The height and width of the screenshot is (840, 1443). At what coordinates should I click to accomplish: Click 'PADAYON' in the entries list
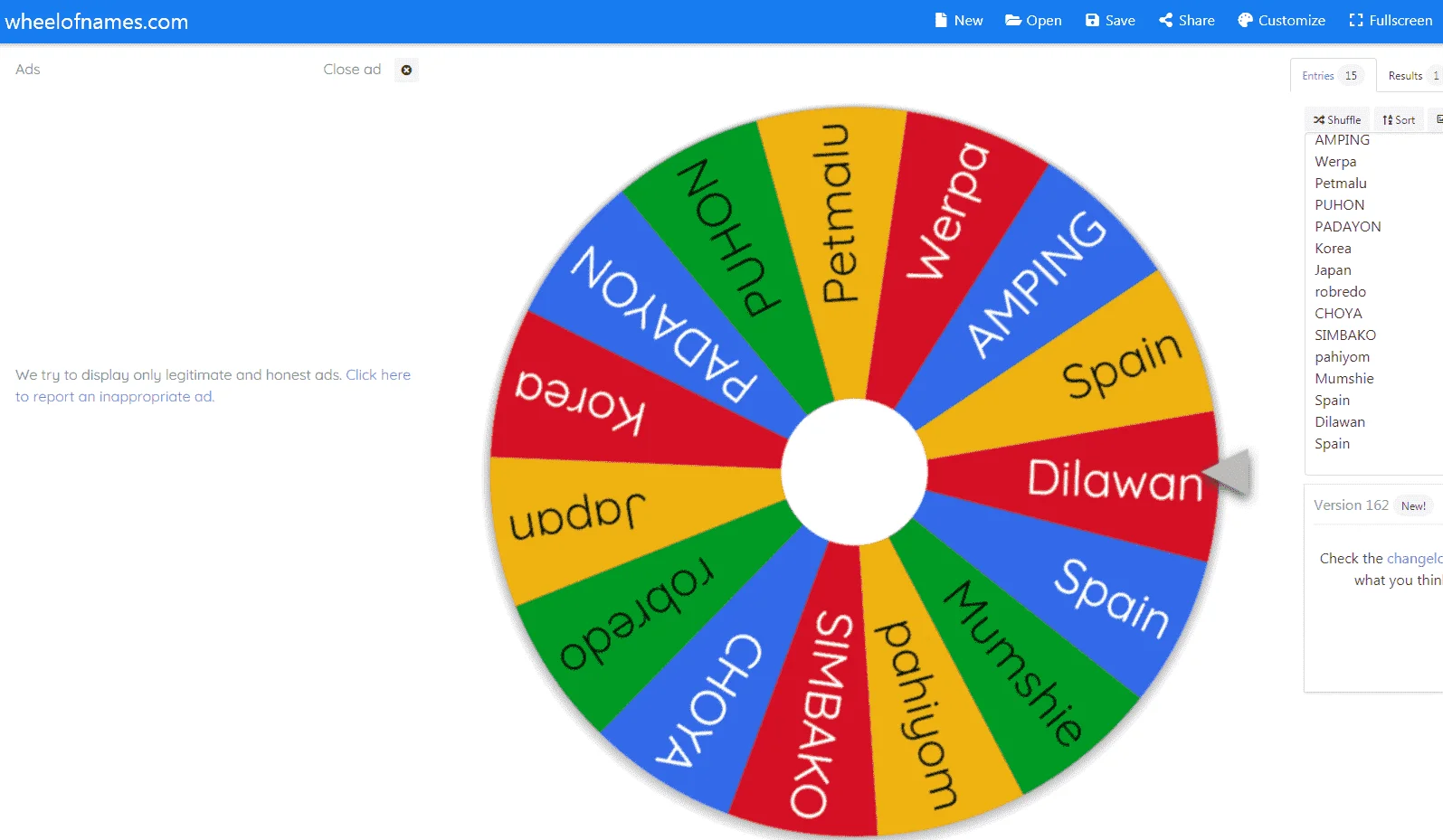coord(1347,227)
